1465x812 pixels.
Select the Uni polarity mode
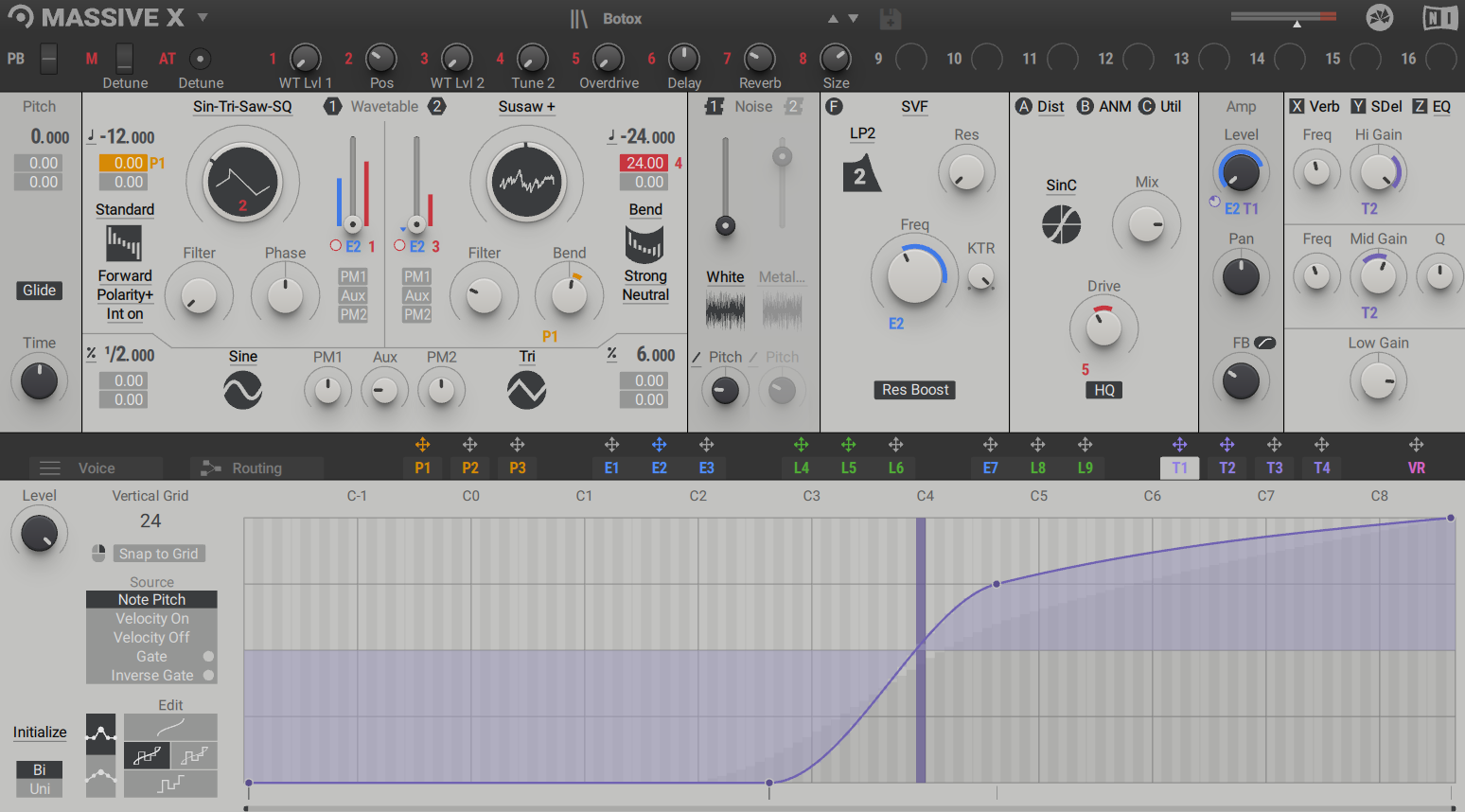pyautogui.click(x=40, y=789)
